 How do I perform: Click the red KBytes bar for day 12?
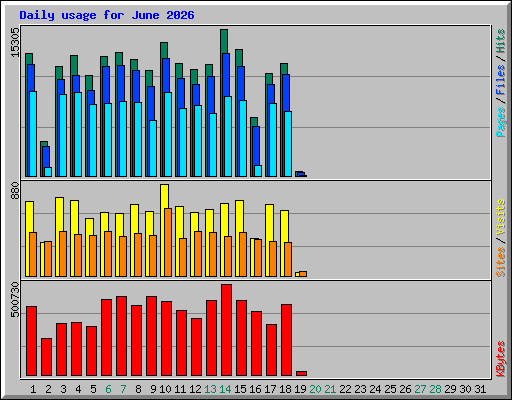196,347
